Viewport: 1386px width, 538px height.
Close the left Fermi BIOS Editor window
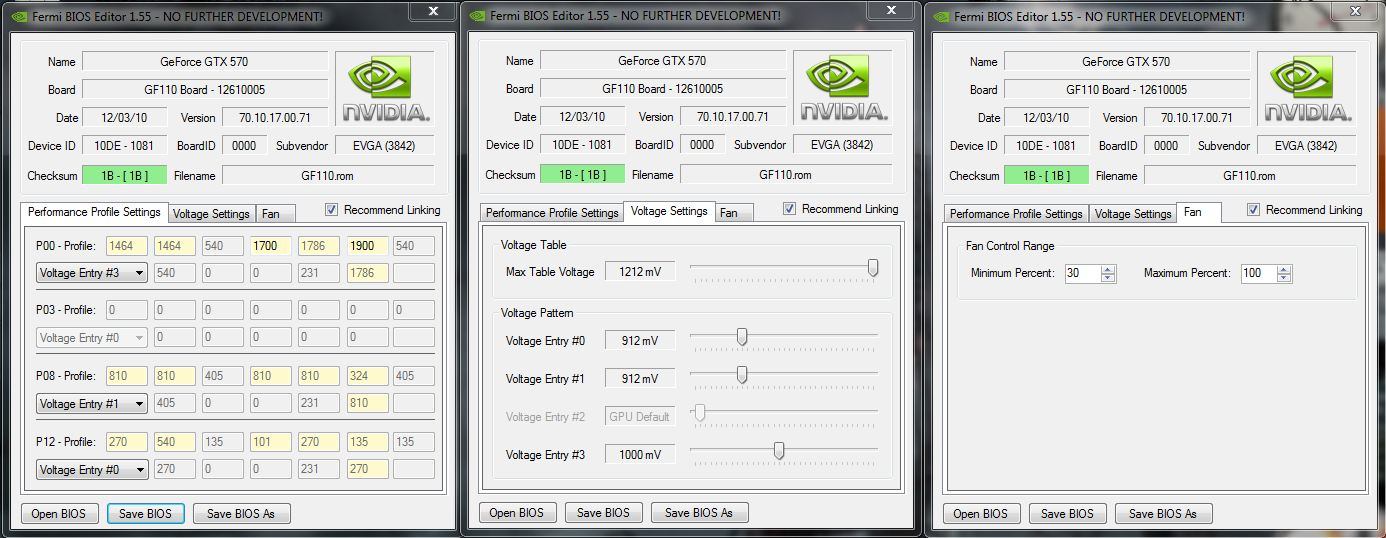pos(433,10)
